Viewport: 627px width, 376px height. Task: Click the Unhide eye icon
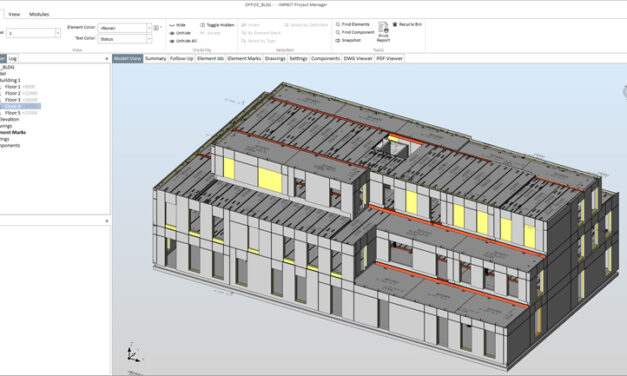point(172,33)
